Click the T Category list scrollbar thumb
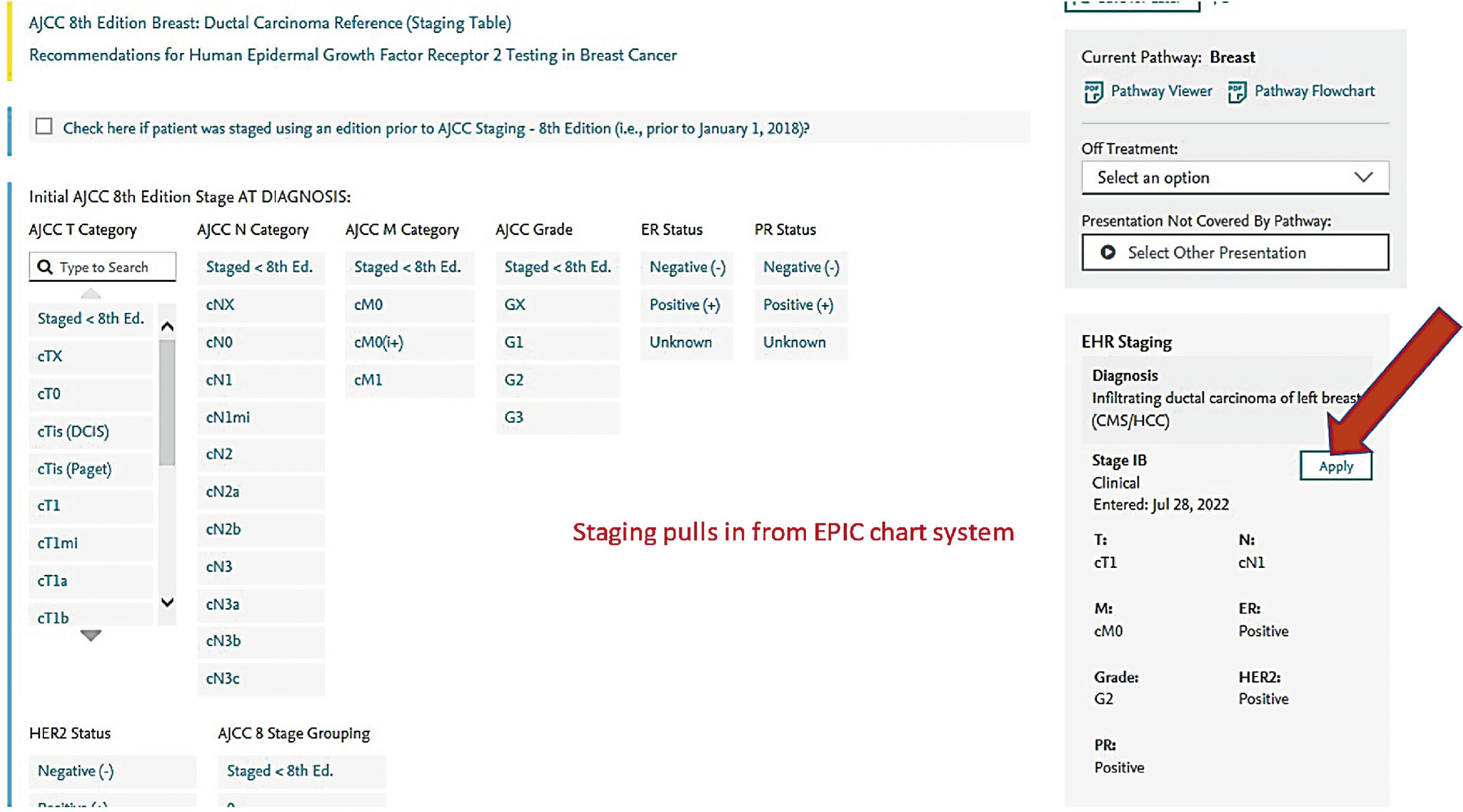This screenshot has height=812, width=1463. coord(167,403)
